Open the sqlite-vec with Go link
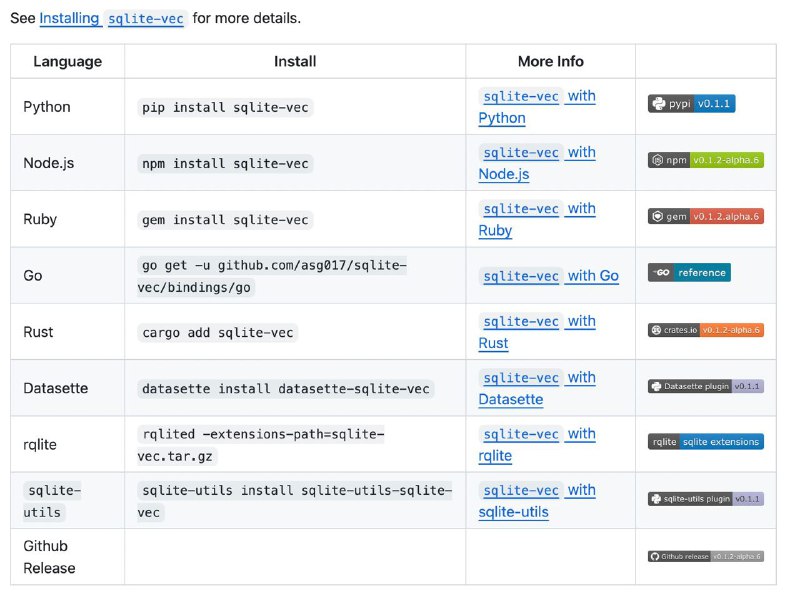800x601 pixels. tap(549, 276)
